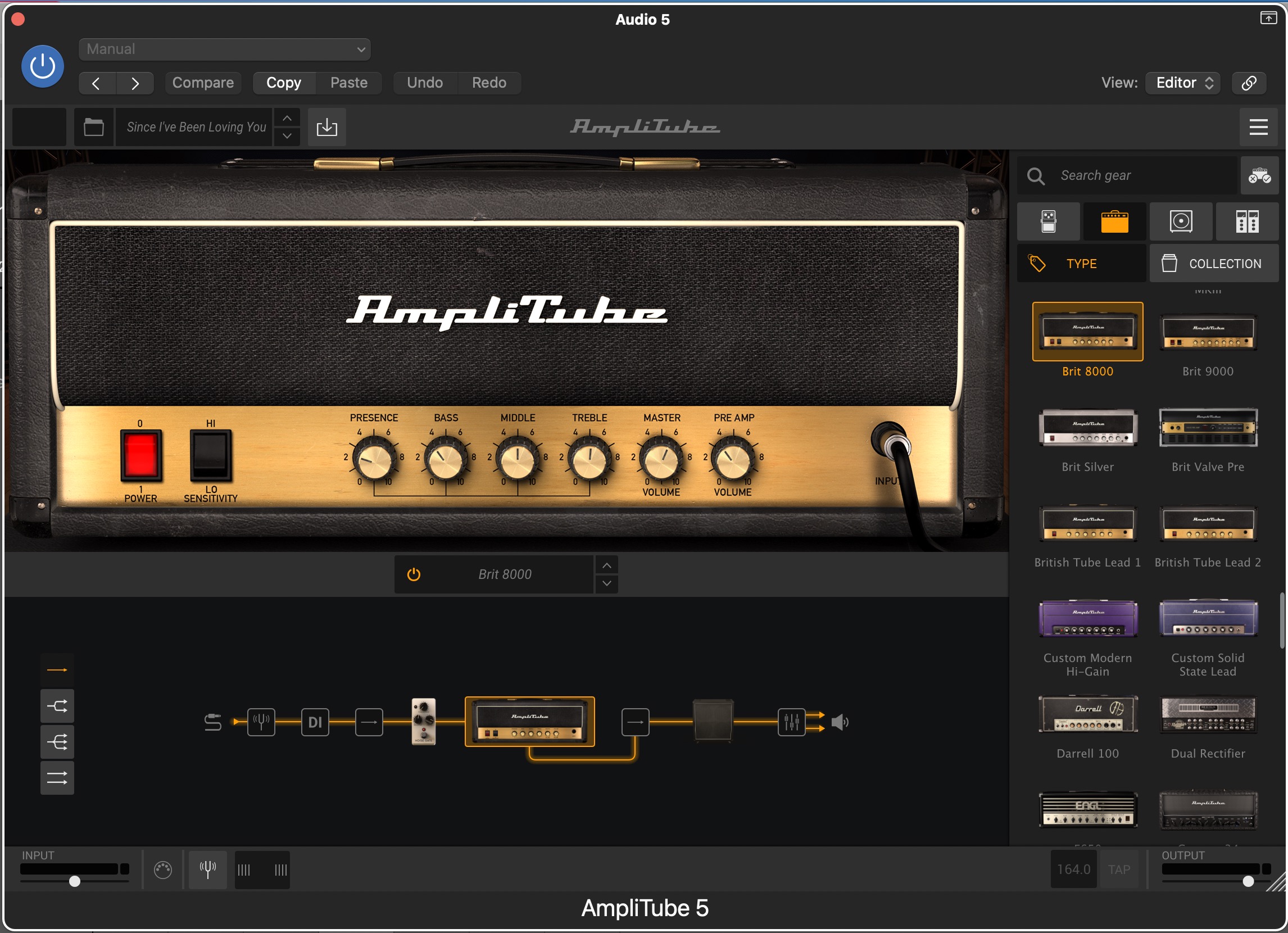Select the Brit 9000 amp thumbnail
This screenshot has height=933, width=1288.
click(1207, 332)
